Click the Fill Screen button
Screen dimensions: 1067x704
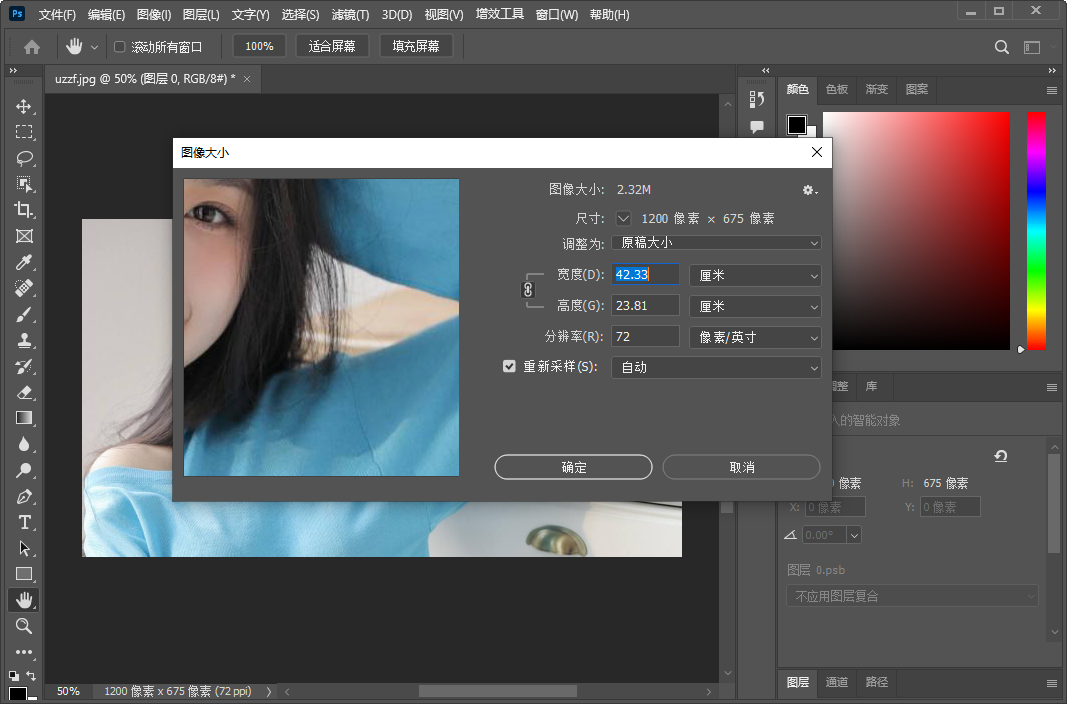tap(416, 46)
